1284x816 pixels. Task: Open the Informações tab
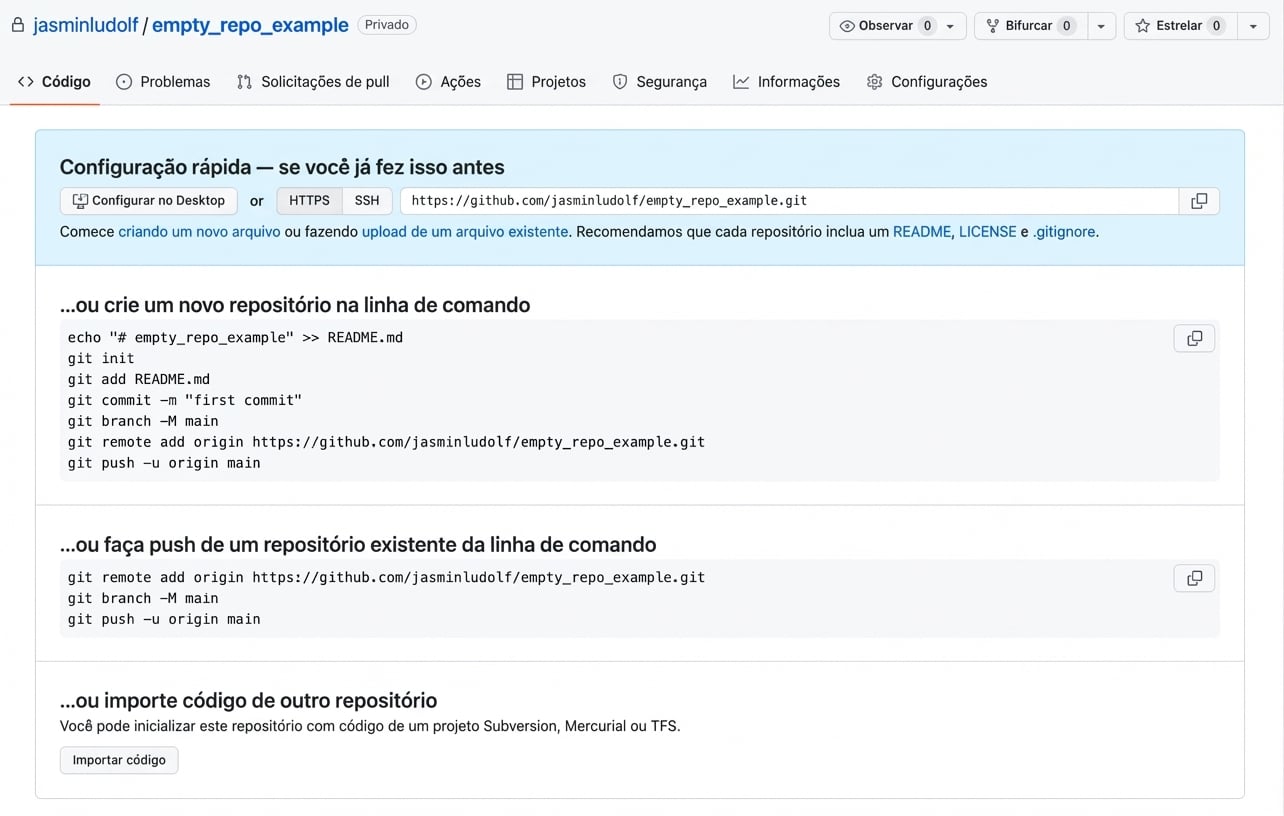(786, 82)
